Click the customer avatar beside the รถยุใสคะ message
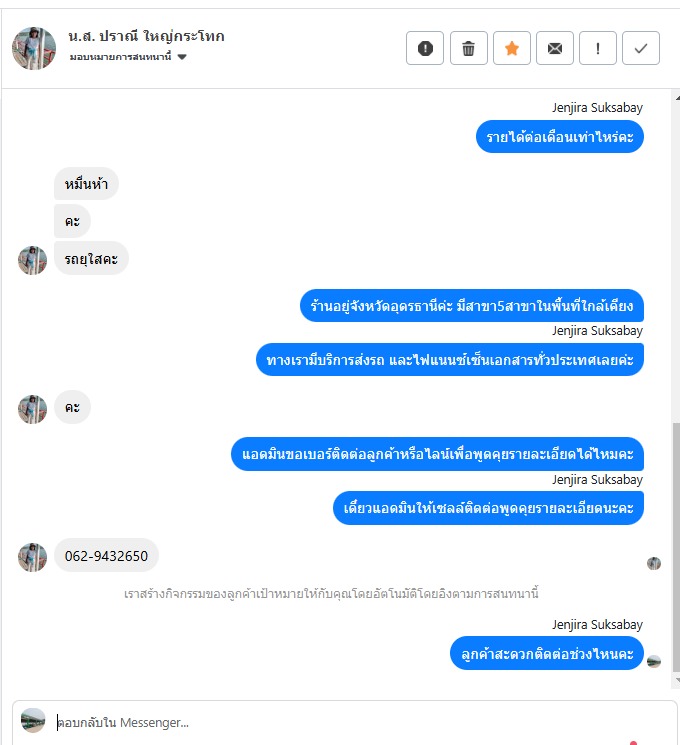680x745 pixels. 32,260
